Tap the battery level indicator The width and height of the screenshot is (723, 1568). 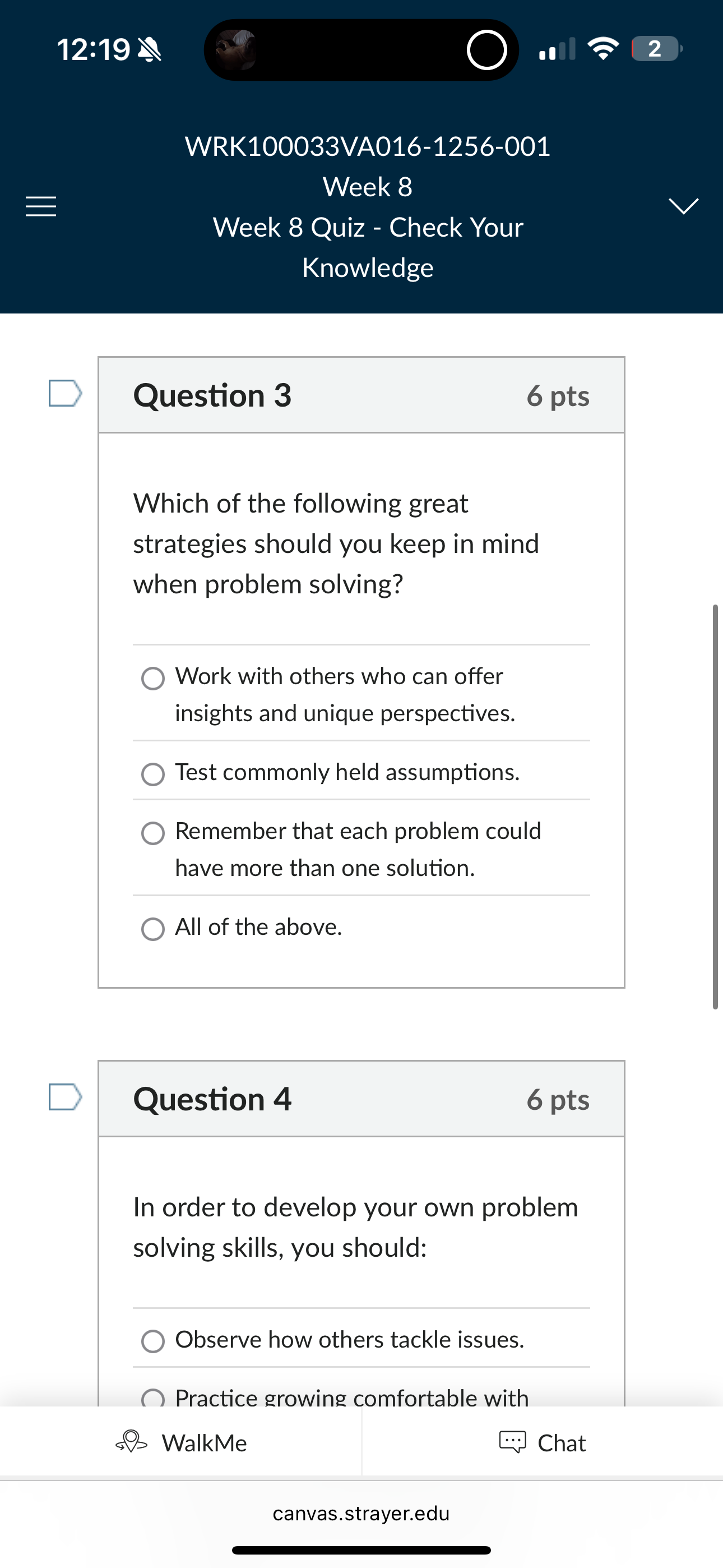click(x=656, y=49)
